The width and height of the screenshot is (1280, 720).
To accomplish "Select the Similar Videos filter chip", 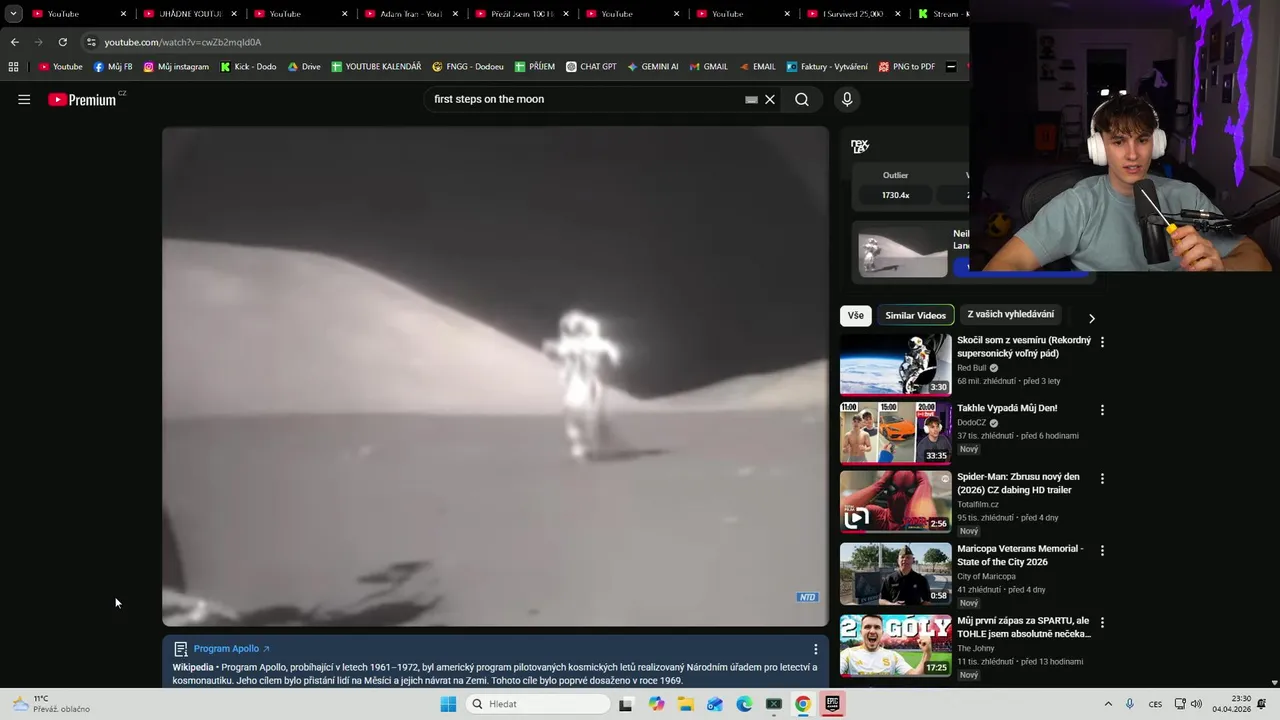I will (915, 315).
